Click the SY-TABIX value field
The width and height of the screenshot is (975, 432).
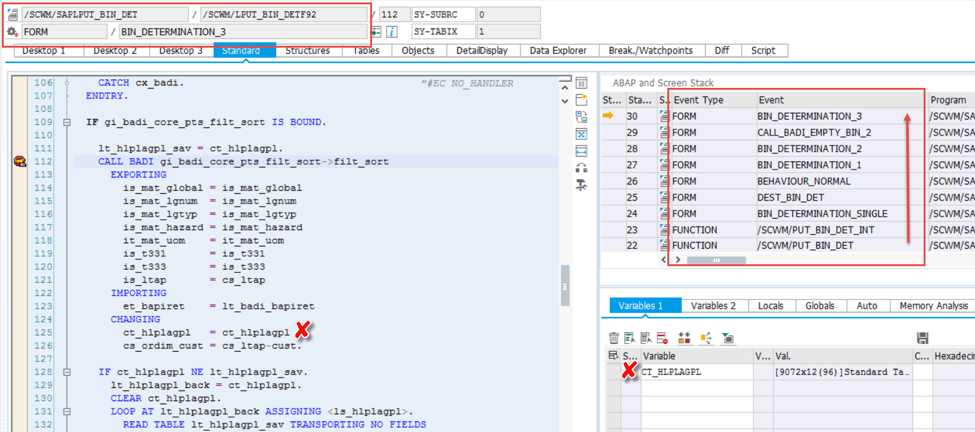tap(508, 32)
